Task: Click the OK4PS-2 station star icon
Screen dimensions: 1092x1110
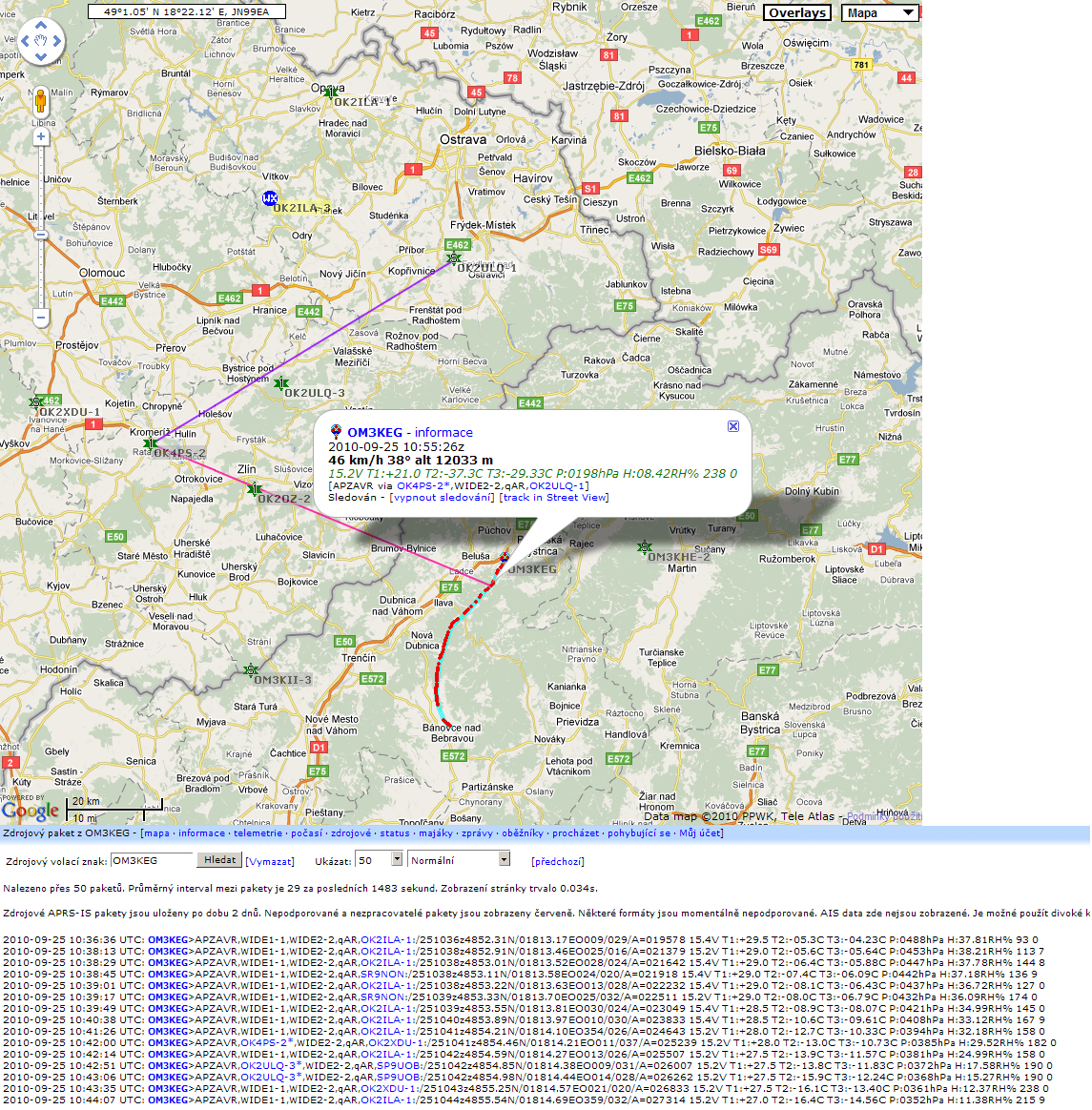Action: 150,443
